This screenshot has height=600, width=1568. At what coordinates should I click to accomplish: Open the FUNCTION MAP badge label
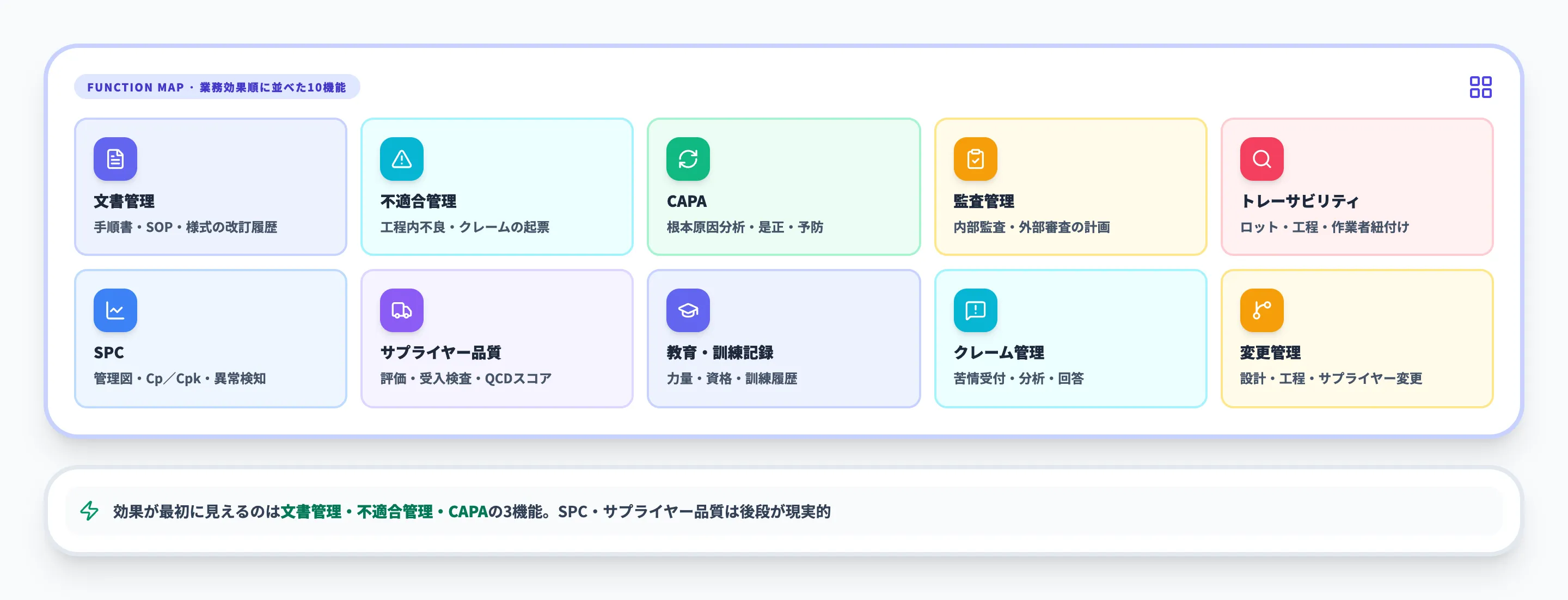[216, 87]
